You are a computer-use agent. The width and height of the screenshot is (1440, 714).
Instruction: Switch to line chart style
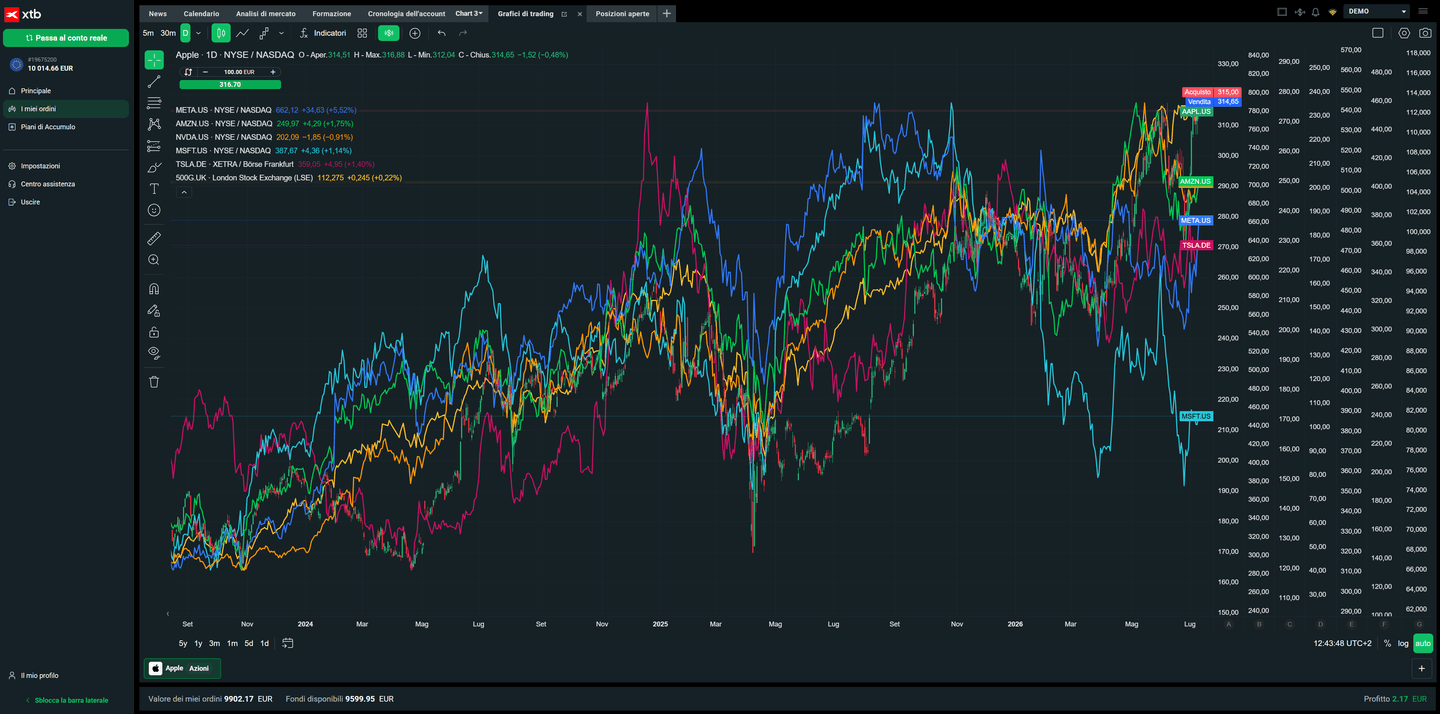[x=242, y=33]
